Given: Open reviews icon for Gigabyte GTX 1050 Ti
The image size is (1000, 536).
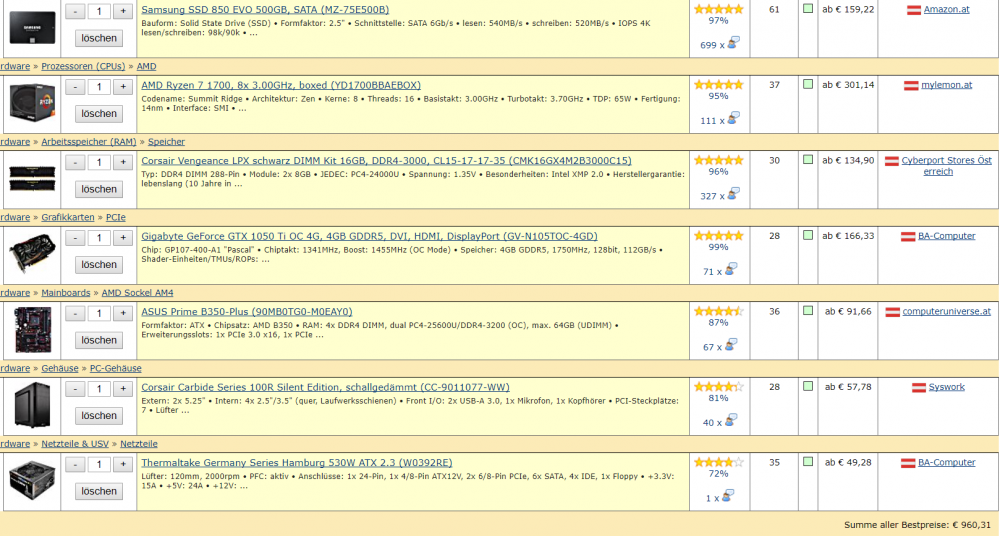Looking at the screenshot, I should tap(731, 269).
